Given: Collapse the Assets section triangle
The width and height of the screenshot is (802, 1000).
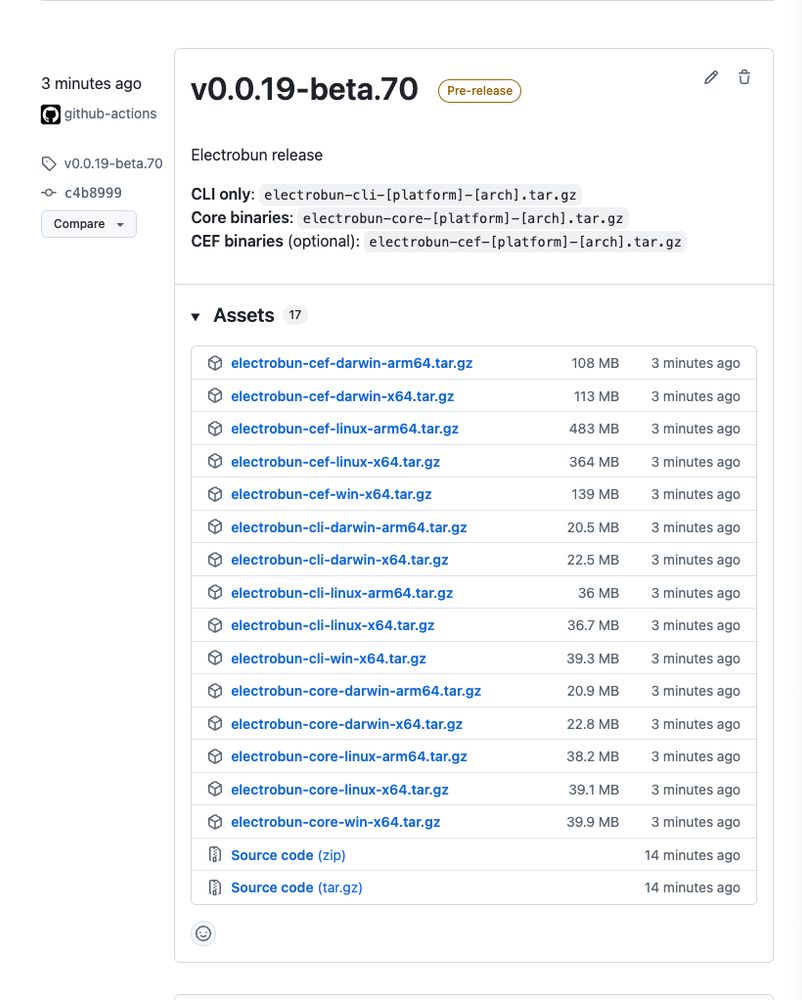Looking at the screenshot, I should 196,316.
